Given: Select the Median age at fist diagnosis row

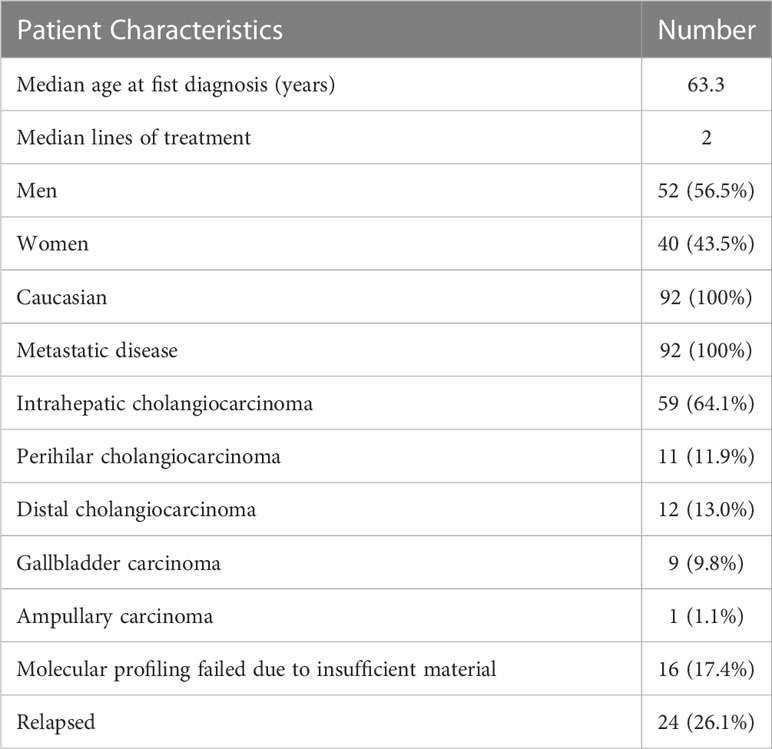Looking at the screenshot, I should (386, 85).
